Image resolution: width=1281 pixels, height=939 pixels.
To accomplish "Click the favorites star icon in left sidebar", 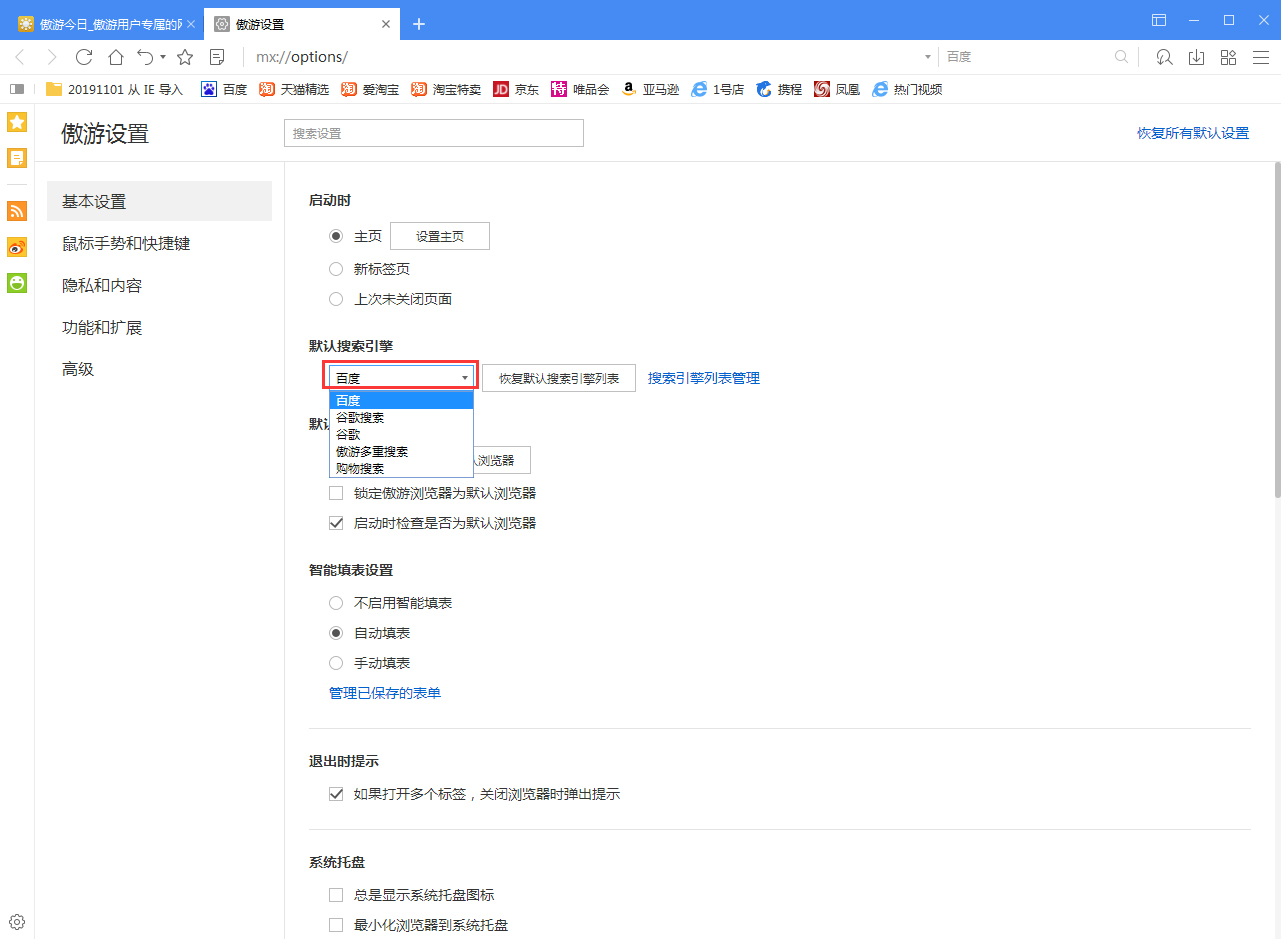I will [17, 122].
